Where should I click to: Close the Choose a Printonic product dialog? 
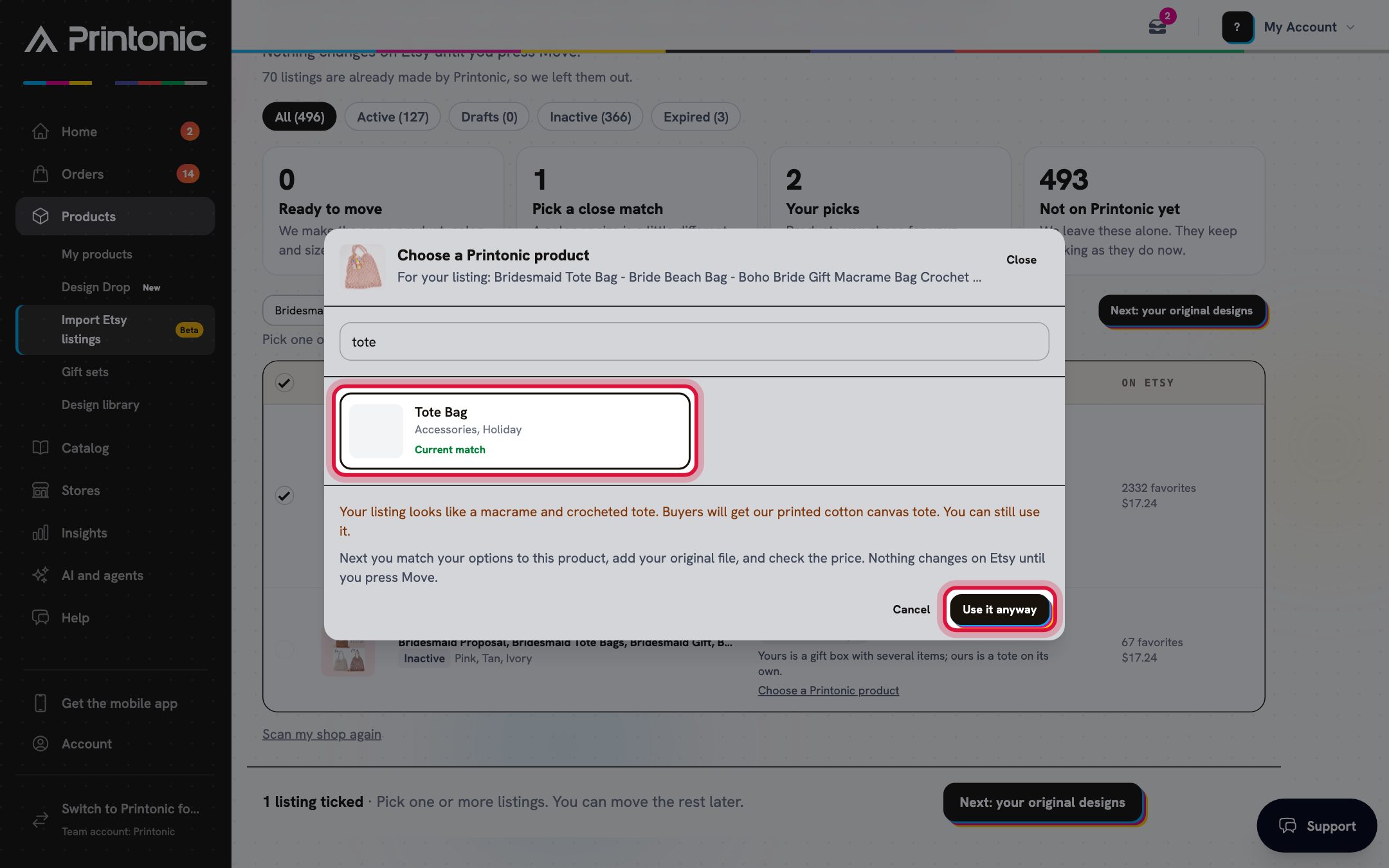[1021, 259]
